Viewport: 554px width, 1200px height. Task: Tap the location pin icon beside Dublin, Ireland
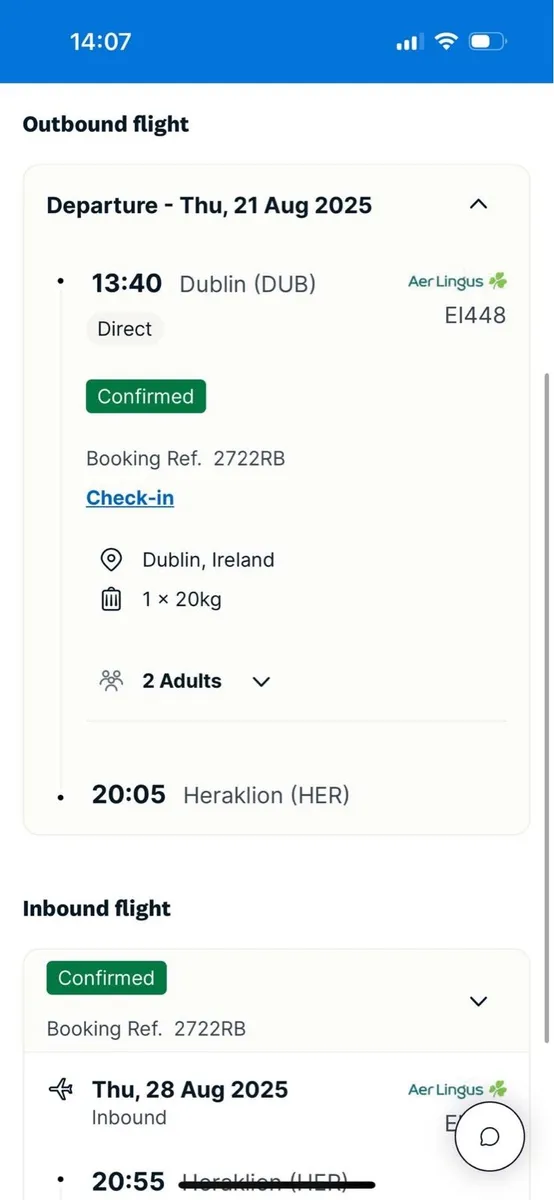pyautogui.click(x=111, y=560)
